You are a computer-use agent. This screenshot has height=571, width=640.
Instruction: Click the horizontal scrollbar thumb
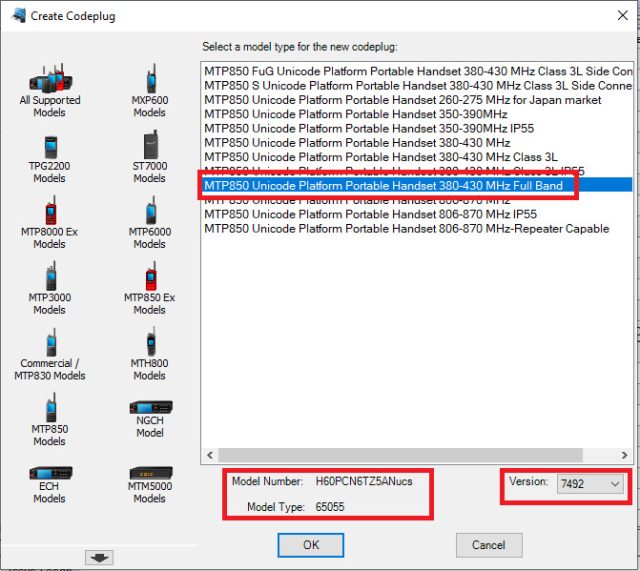pos(400,455)
